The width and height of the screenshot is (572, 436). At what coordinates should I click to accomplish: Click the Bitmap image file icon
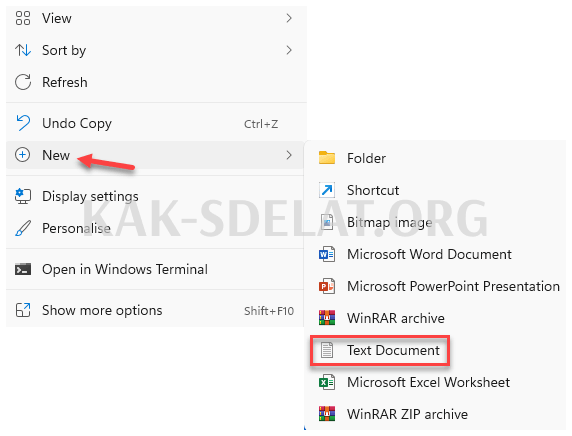click(326, 222)
